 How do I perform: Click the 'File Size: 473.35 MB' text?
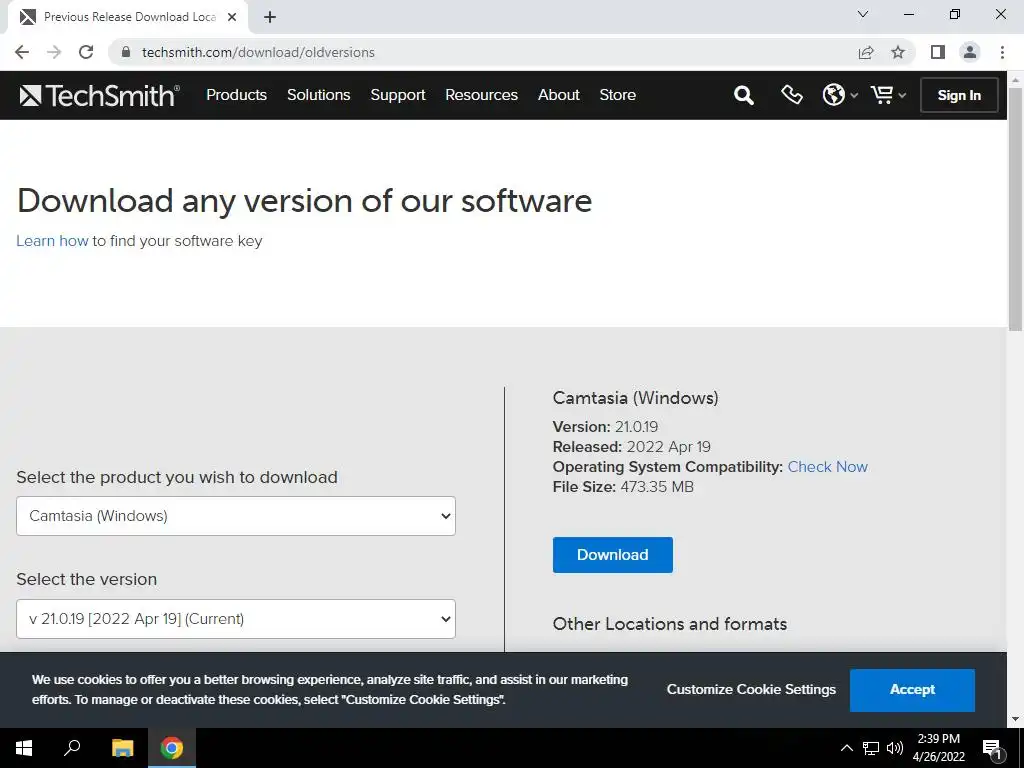(x=623, y=487)
